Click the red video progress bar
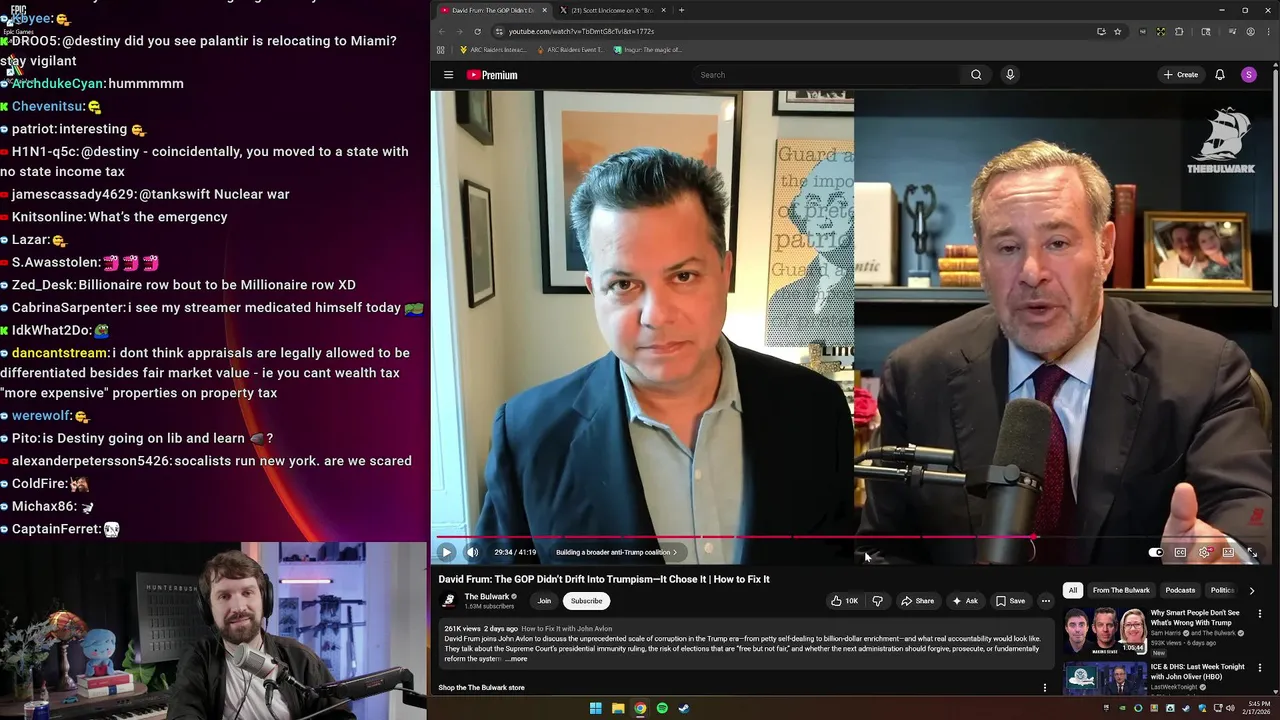 coord(736,537)
